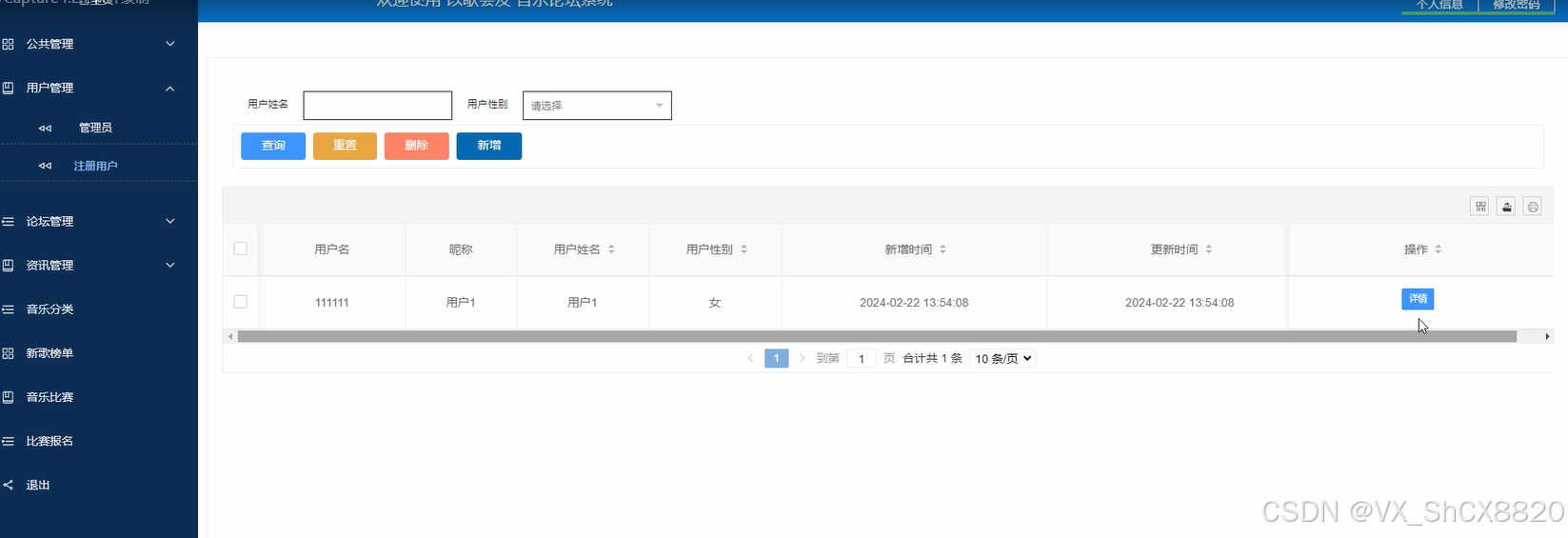The width and height of the screenshot is (1568, 538).
Task: Click the 新增 add button
Action: (x=489, y=146)
